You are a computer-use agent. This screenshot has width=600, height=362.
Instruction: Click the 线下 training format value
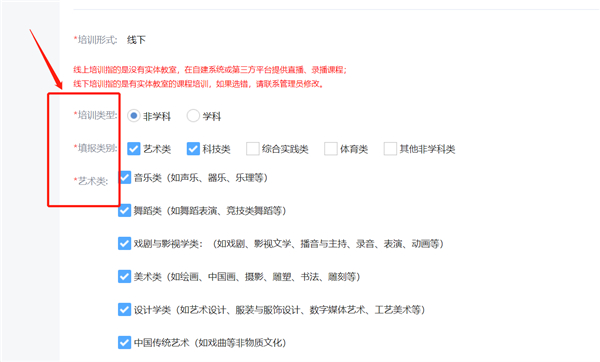pyautogui.click(x=136, y=40)
